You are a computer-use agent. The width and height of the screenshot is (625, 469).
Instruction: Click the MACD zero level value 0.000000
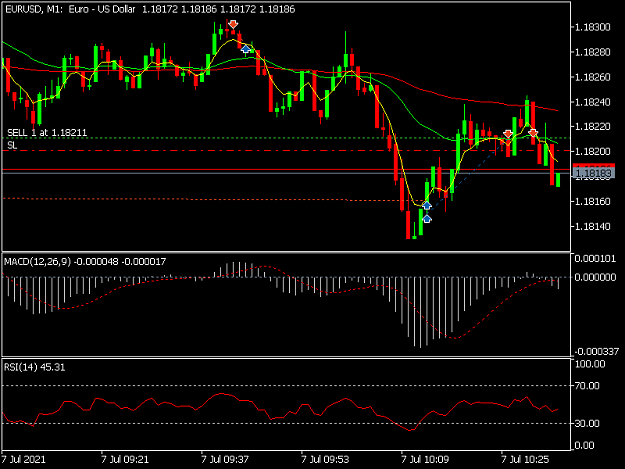pyautogui.click(x=596, y=277)
